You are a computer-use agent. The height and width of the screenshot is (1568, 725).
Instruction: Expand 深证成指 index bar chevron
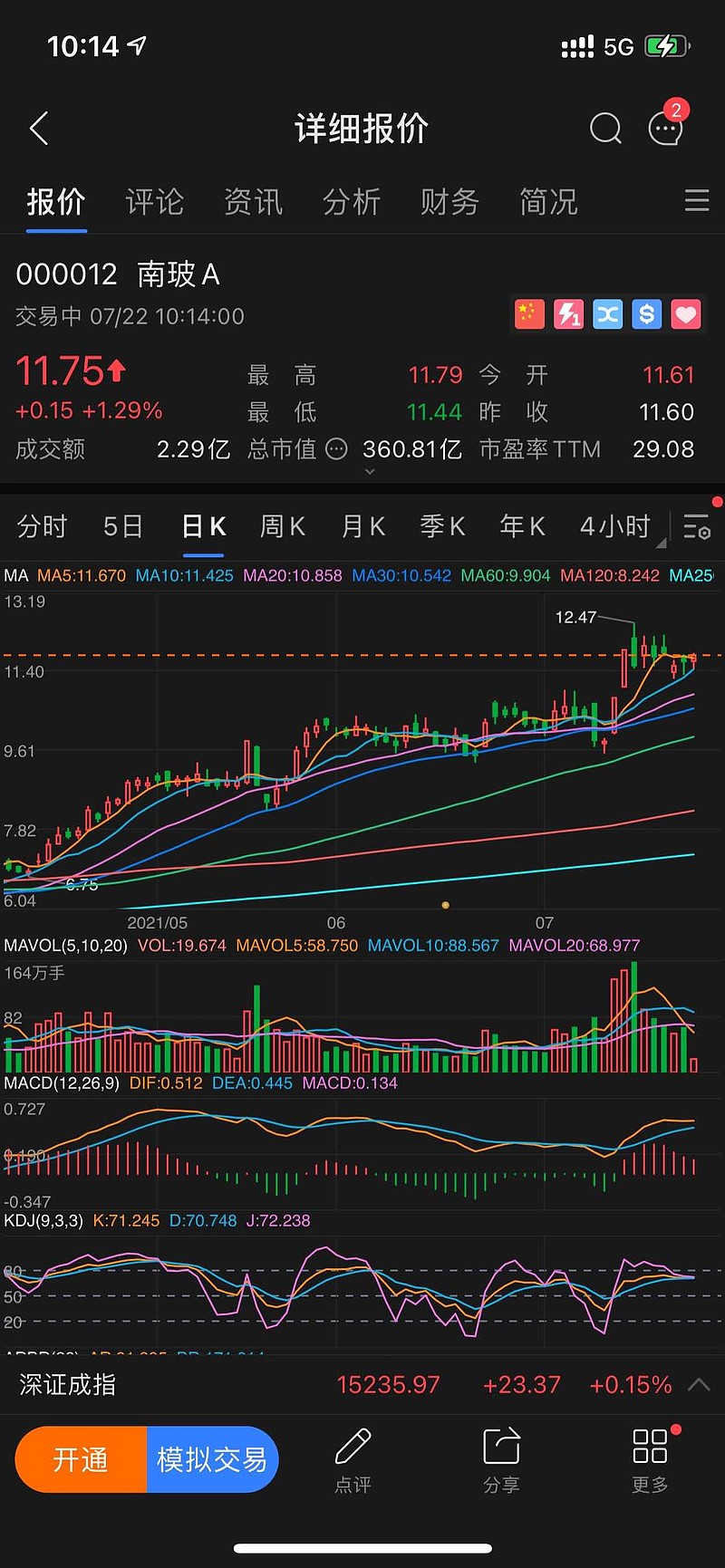[x=699, y=1384]
